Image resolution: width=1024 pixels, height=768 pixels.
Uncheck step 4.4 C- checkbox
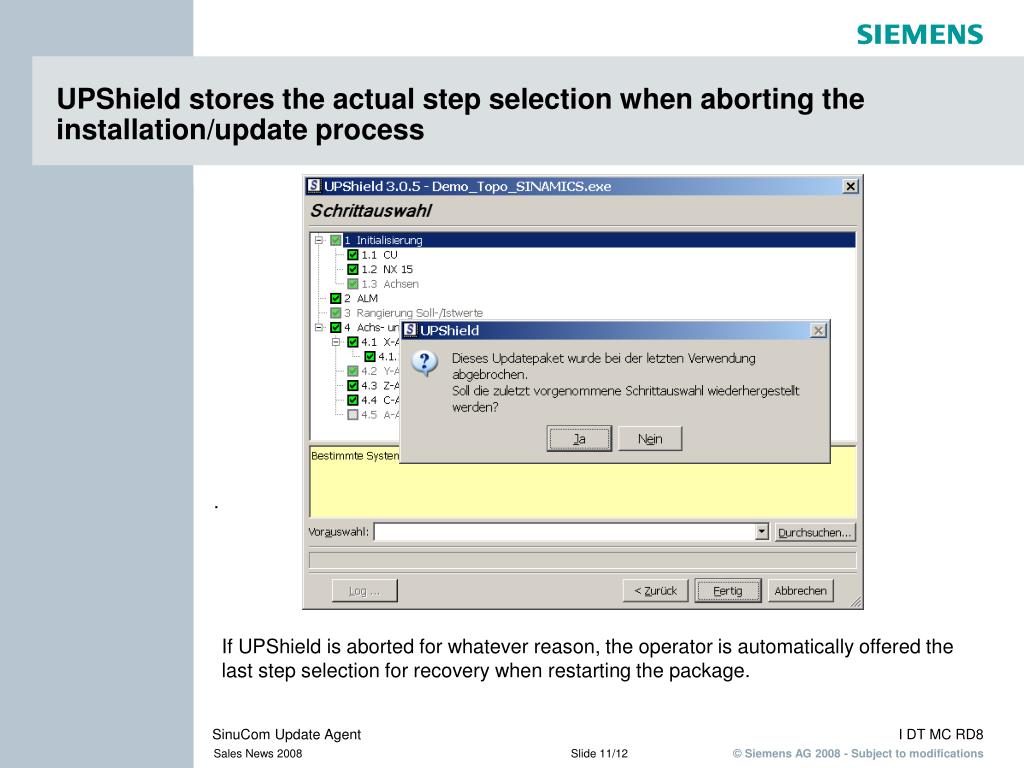353,400
